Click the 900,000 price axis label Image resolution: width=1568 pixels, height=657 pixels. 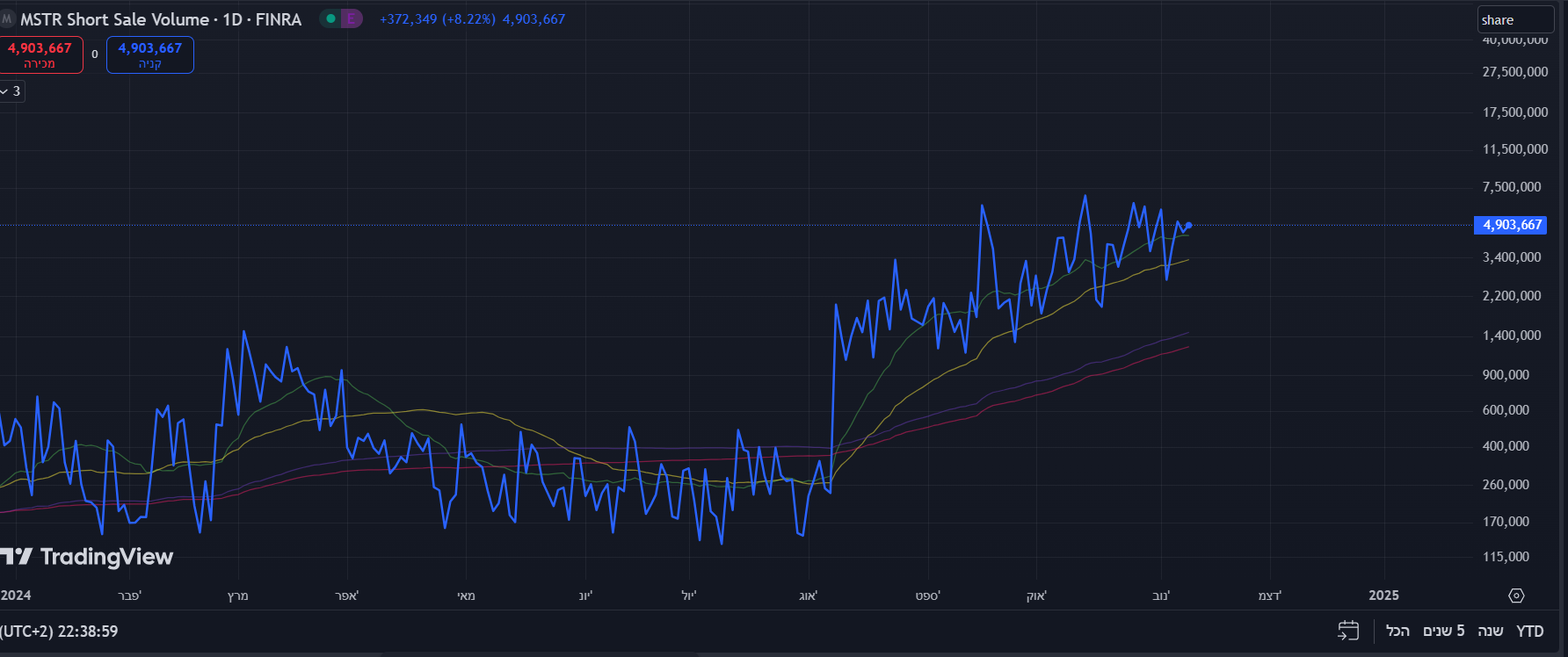[1506, 375]
